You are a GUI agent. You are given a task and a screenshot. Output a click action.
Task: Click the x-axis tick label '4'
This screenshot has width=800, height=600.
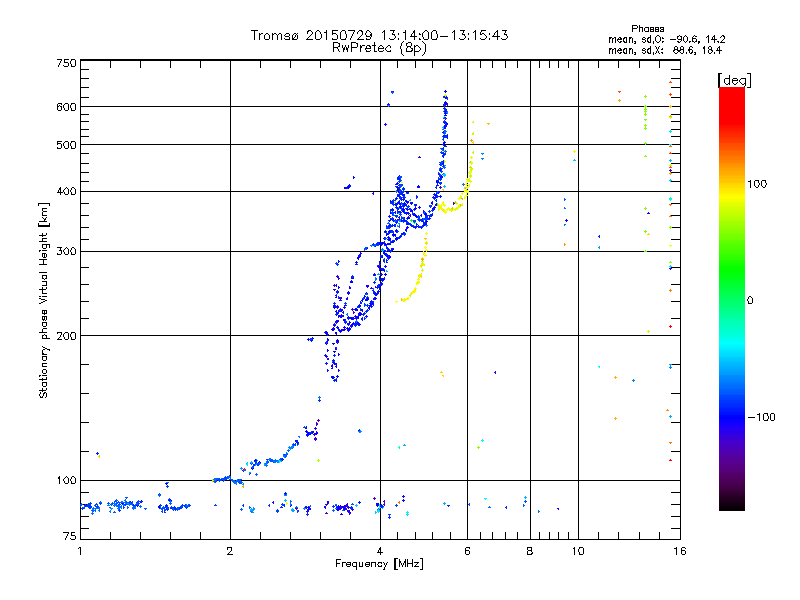pyautogui.click(x=380, y=551)
